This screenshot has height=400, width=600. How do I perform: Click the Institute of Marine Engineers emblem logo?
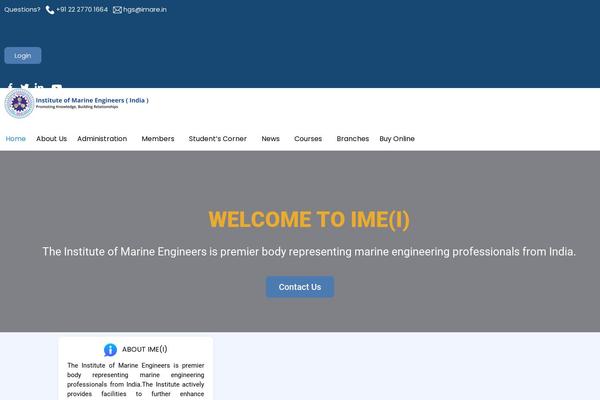[x=20, y=103]
